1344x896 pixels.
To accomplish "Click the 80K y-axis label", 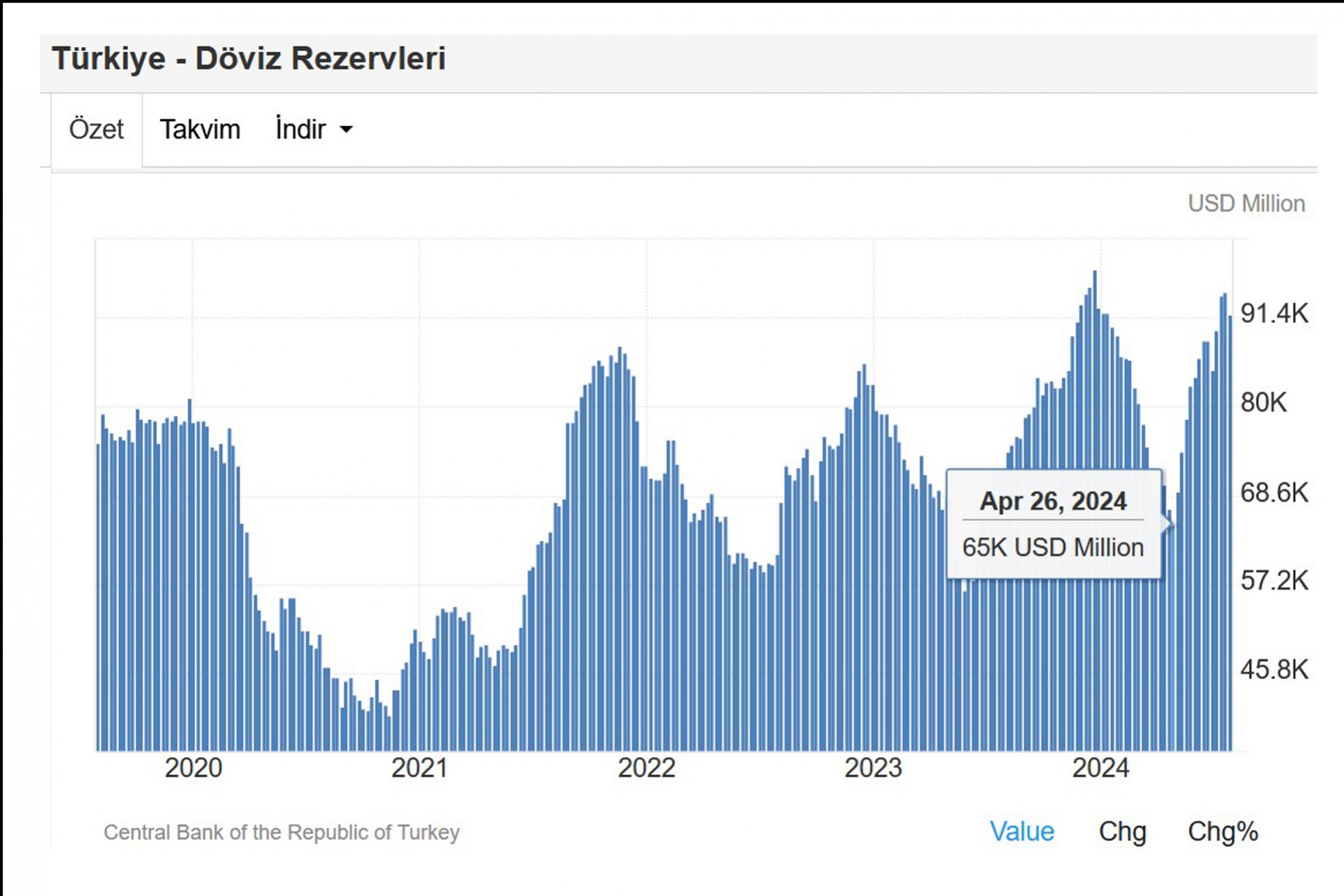I will click(x=1263, y=402).
